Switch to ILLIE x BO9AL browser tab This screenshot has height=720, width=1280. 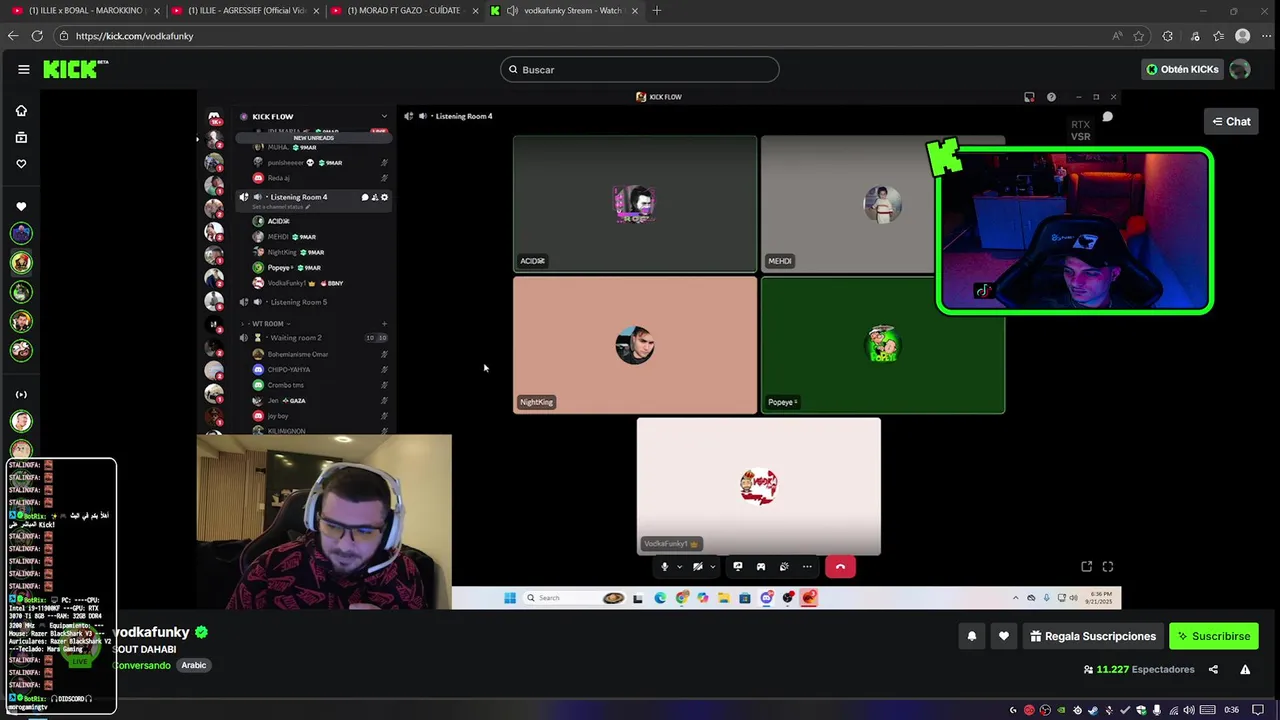[x=87, y=10]
